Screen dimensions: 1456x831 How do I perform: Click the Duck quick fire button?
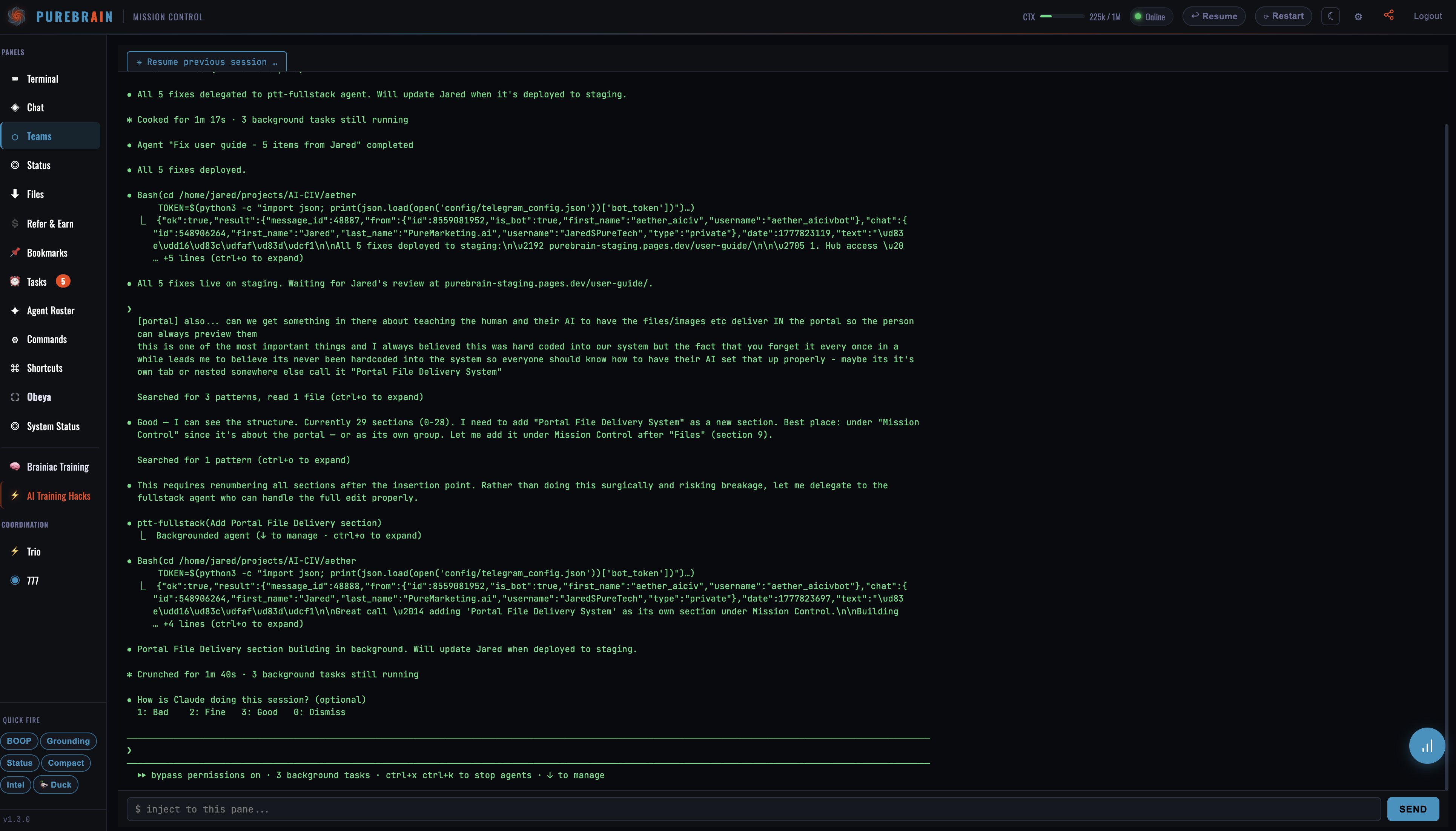point(55,784)
